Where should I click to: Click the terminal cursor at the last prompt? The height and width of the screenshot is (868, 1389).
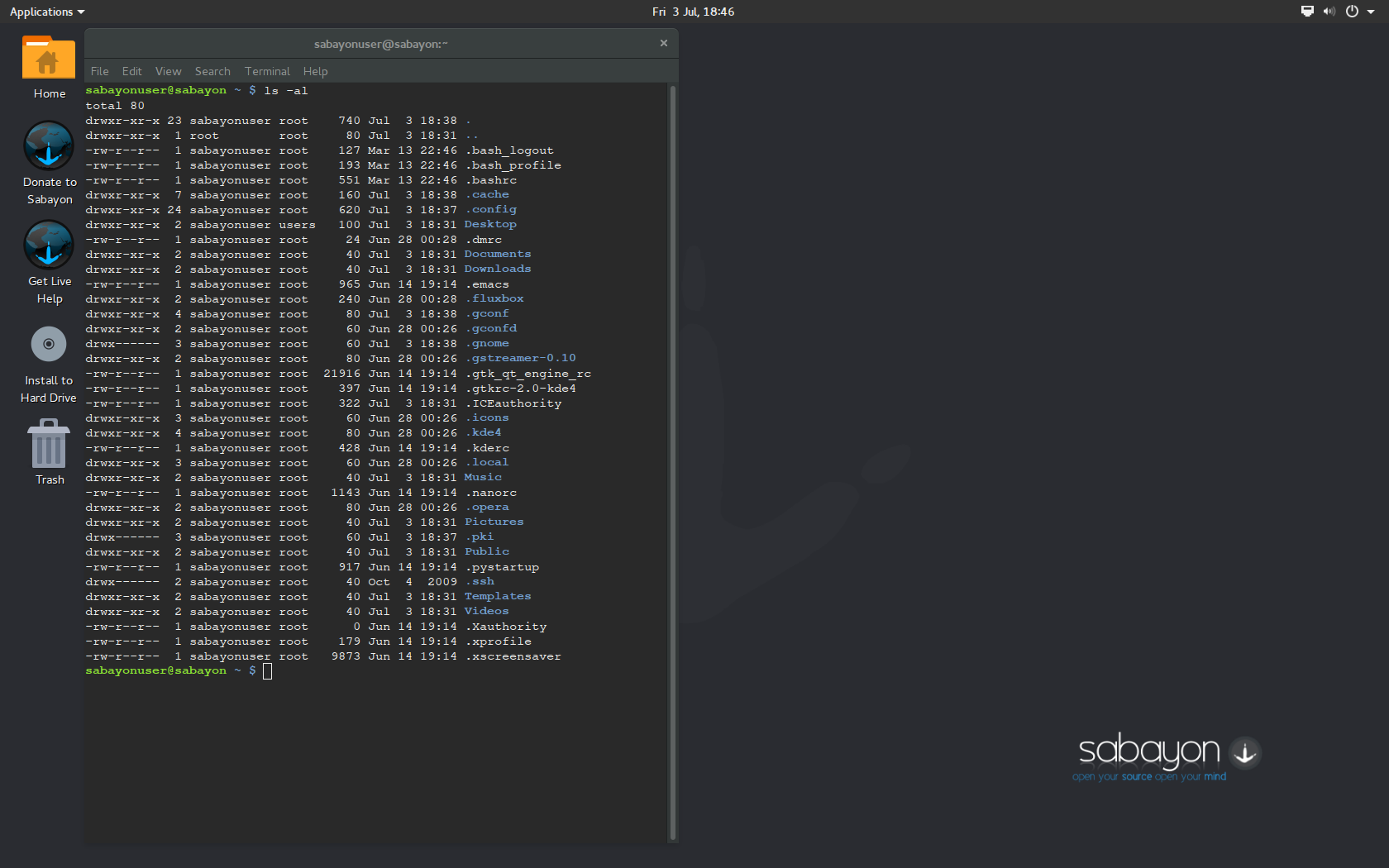(x=267, y=671)
